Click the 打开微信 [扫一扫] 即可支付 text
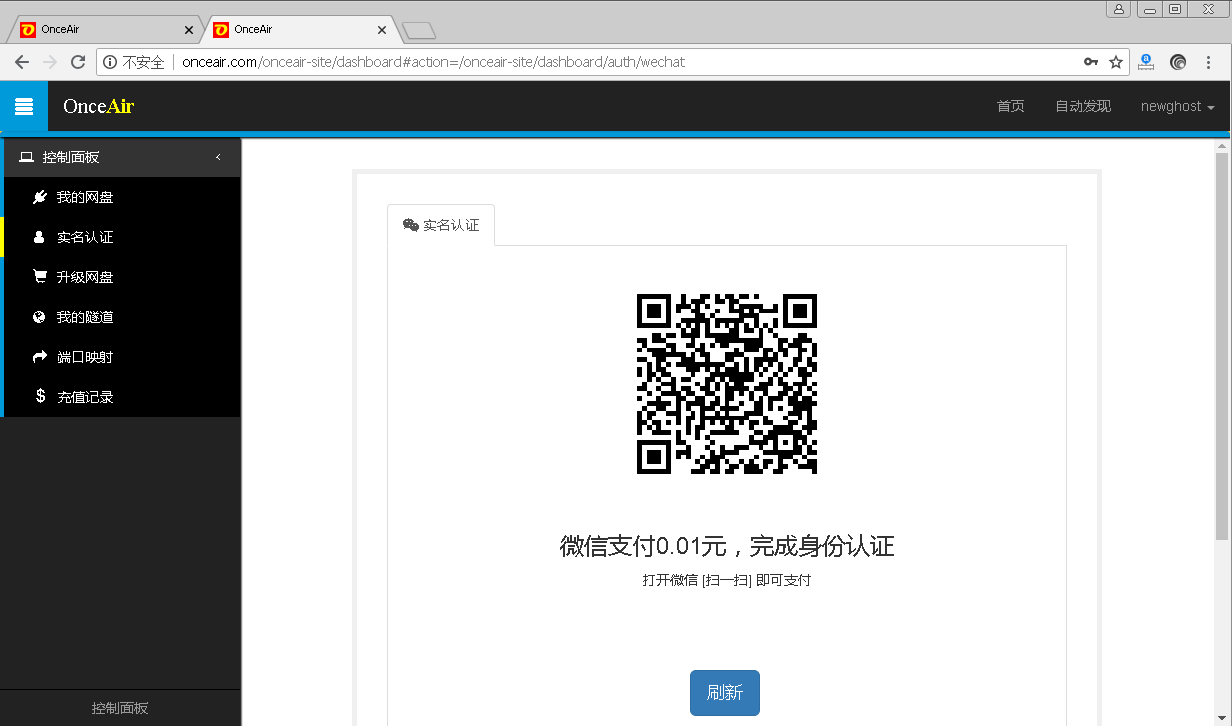 click(727, 580)
